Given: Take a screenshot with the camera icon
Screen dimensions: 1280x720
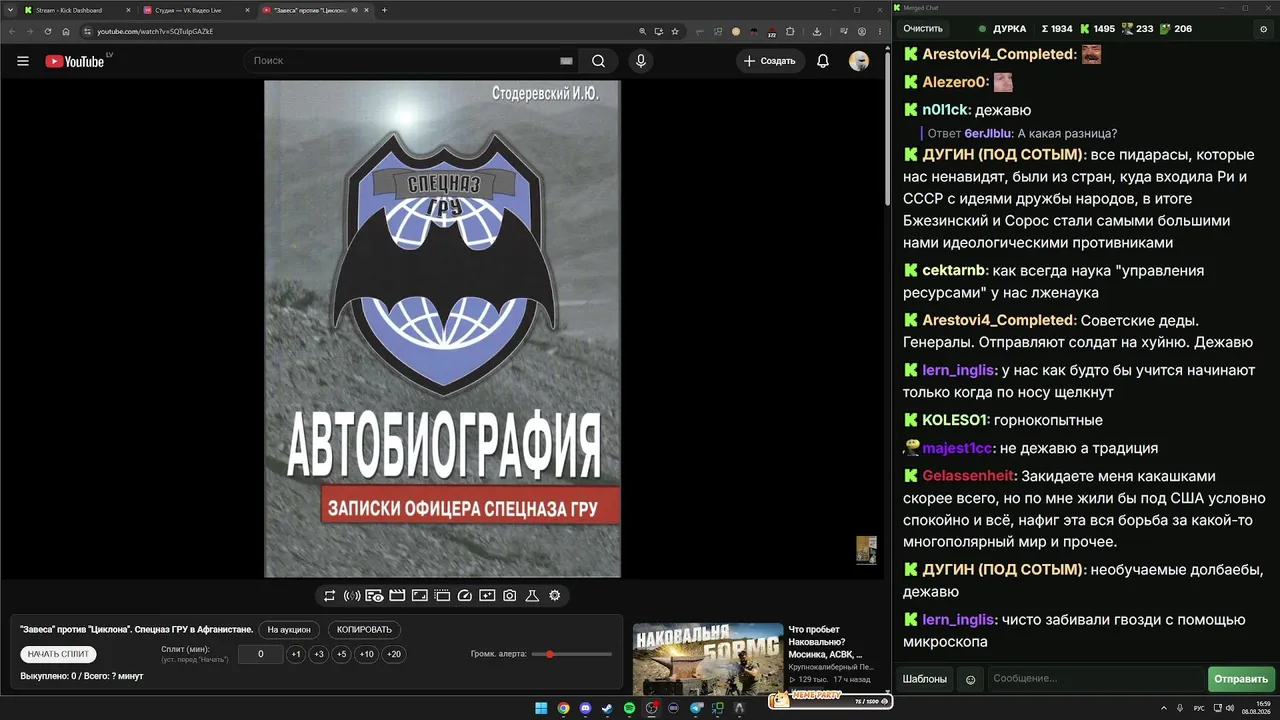Looking at the screenshot, I should coord(510,596).
